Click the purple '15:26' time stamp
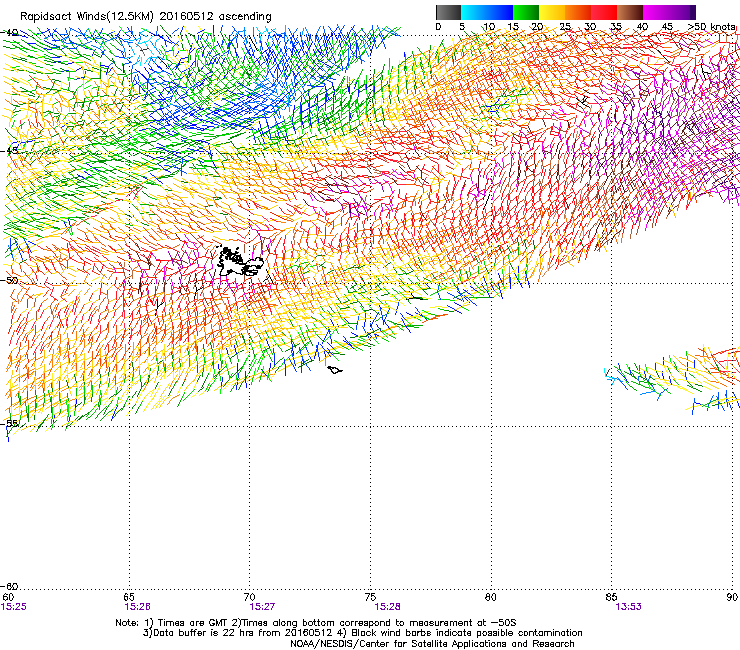740x650 pixels. click(137, 607)
